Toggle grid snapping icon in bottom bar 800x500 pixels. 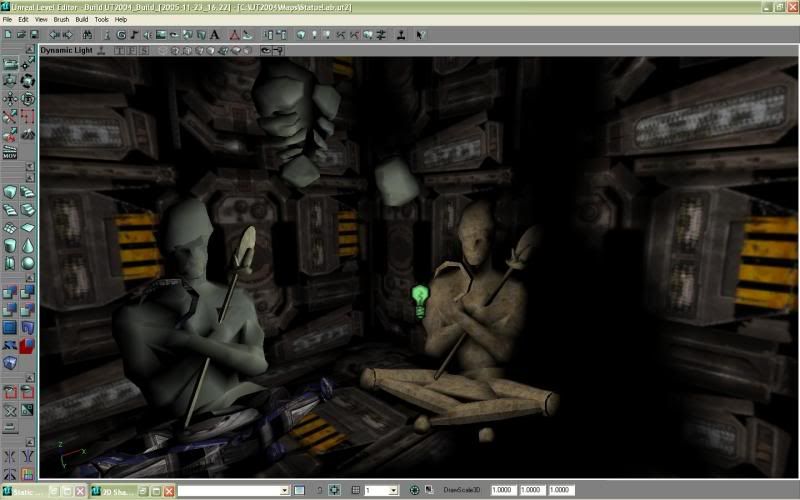356,490
